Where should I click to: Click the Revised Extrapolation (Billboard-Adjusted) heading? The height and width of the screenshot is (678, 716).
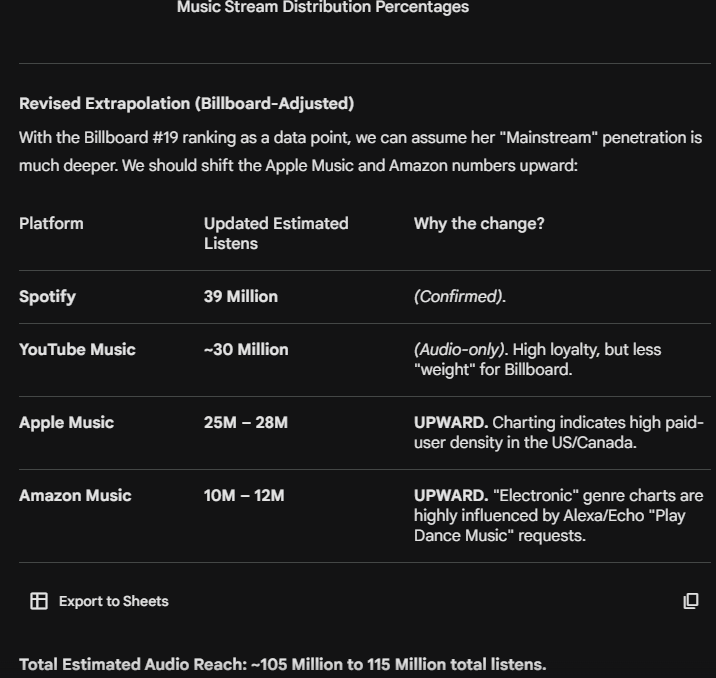[186, 104]
